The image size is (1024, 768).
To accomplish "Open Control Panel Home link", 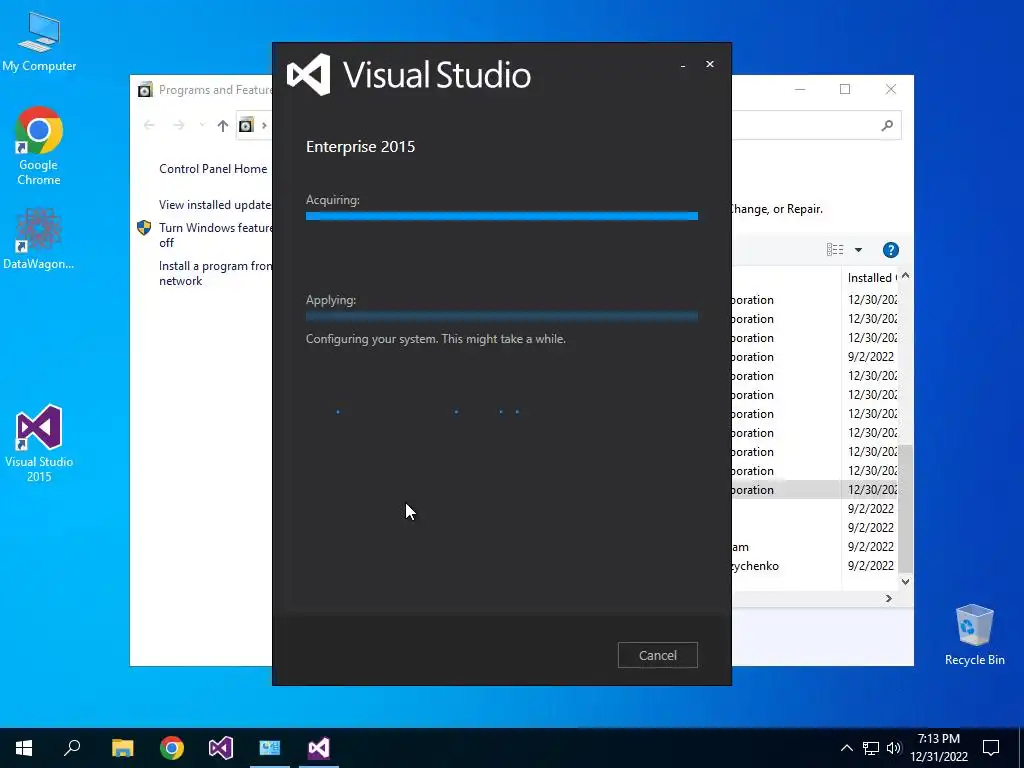I will tap(213, 168).
